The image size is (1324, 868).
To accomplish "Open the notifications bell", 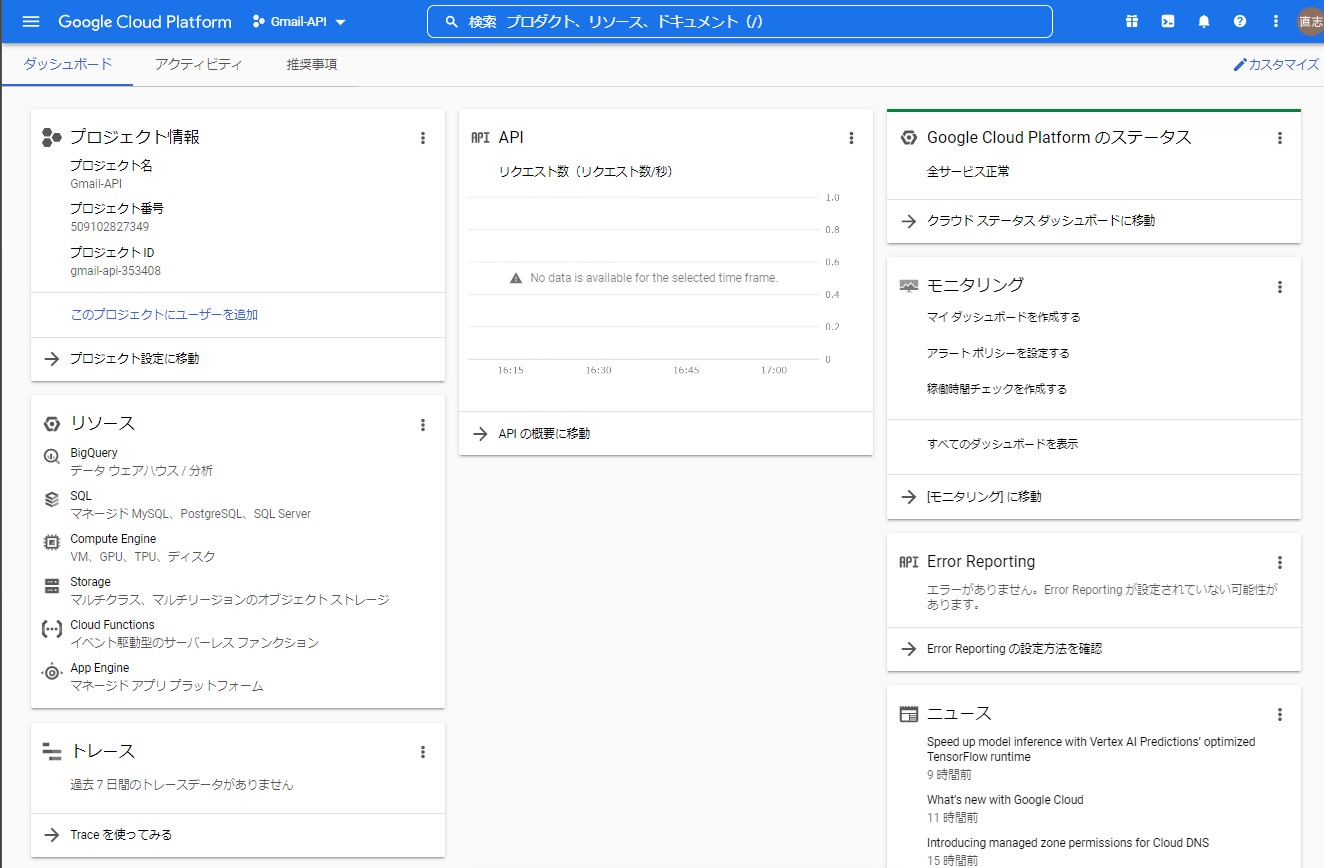I will click(x=1204, y=21).
